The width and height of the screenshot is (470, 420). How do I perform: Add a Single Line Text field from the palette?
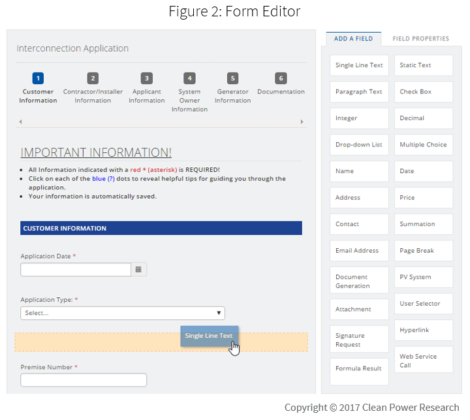point(359,65)
